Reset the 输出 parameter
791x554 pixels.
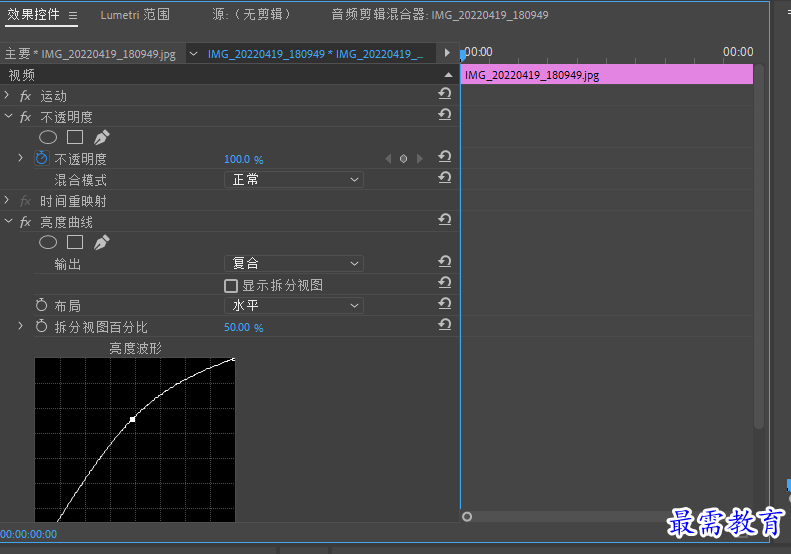click(444, 261)
